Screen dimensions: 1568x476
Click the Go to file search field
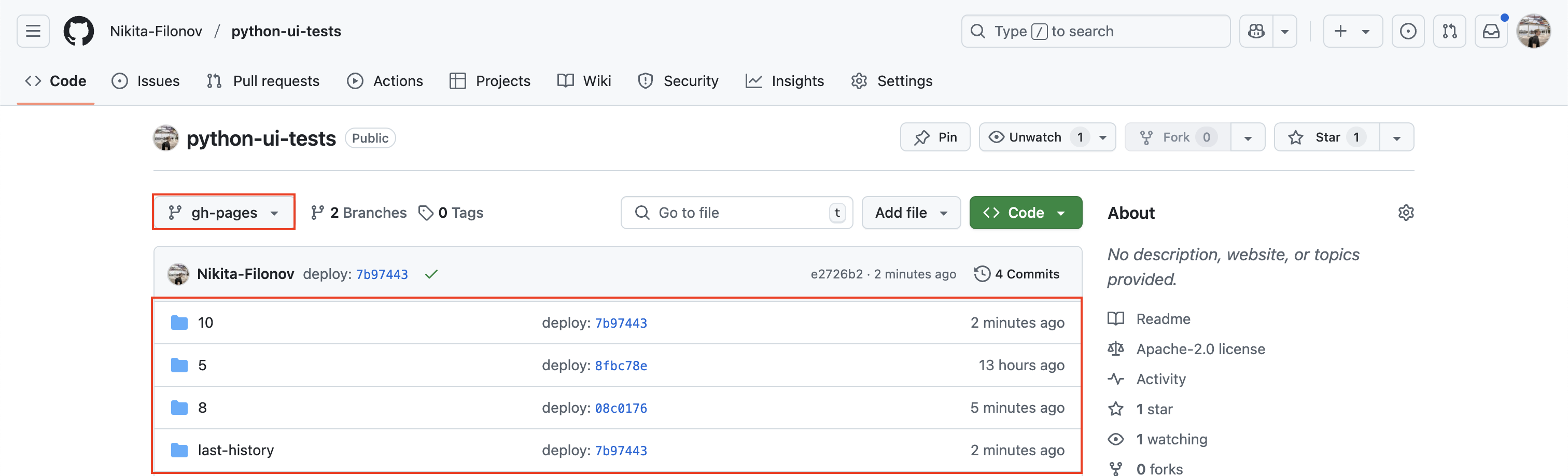click(x=736, y=213)
